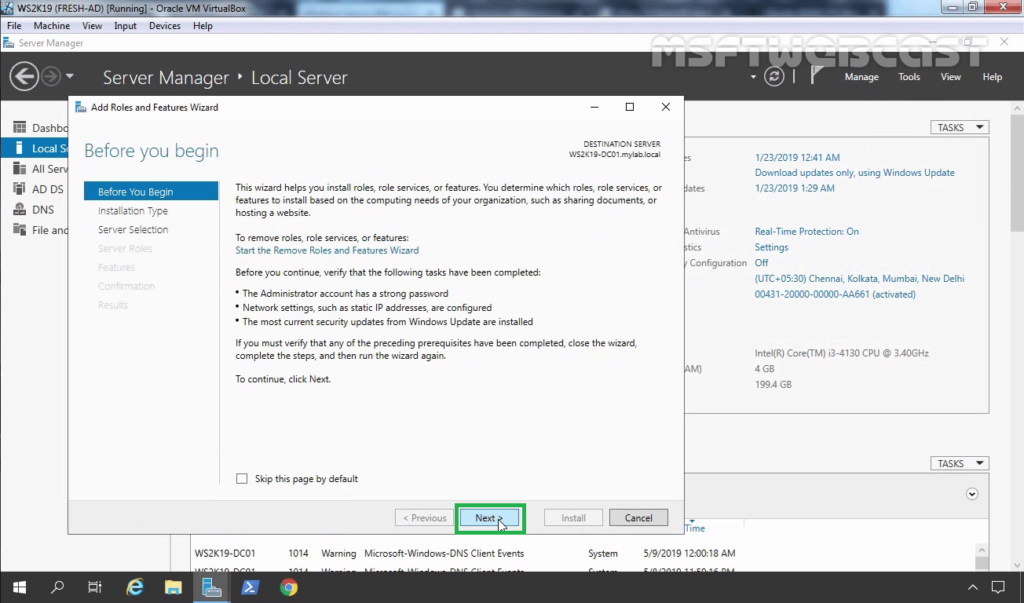Open the VirtualBox Devices menu
This screenshot has width=1024, height=603.
(165, 25)
